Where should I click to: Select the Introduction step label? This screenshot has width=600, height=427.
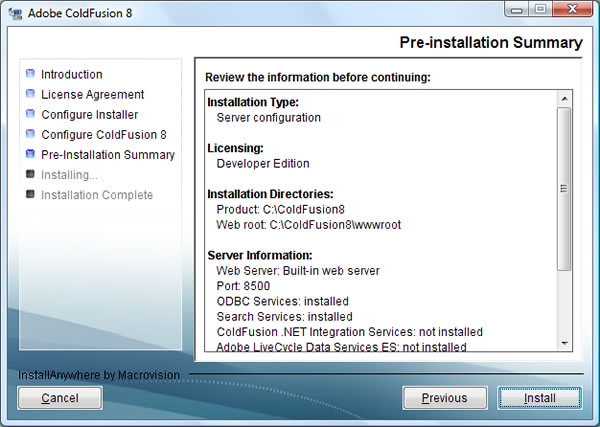tap(72, 74)
